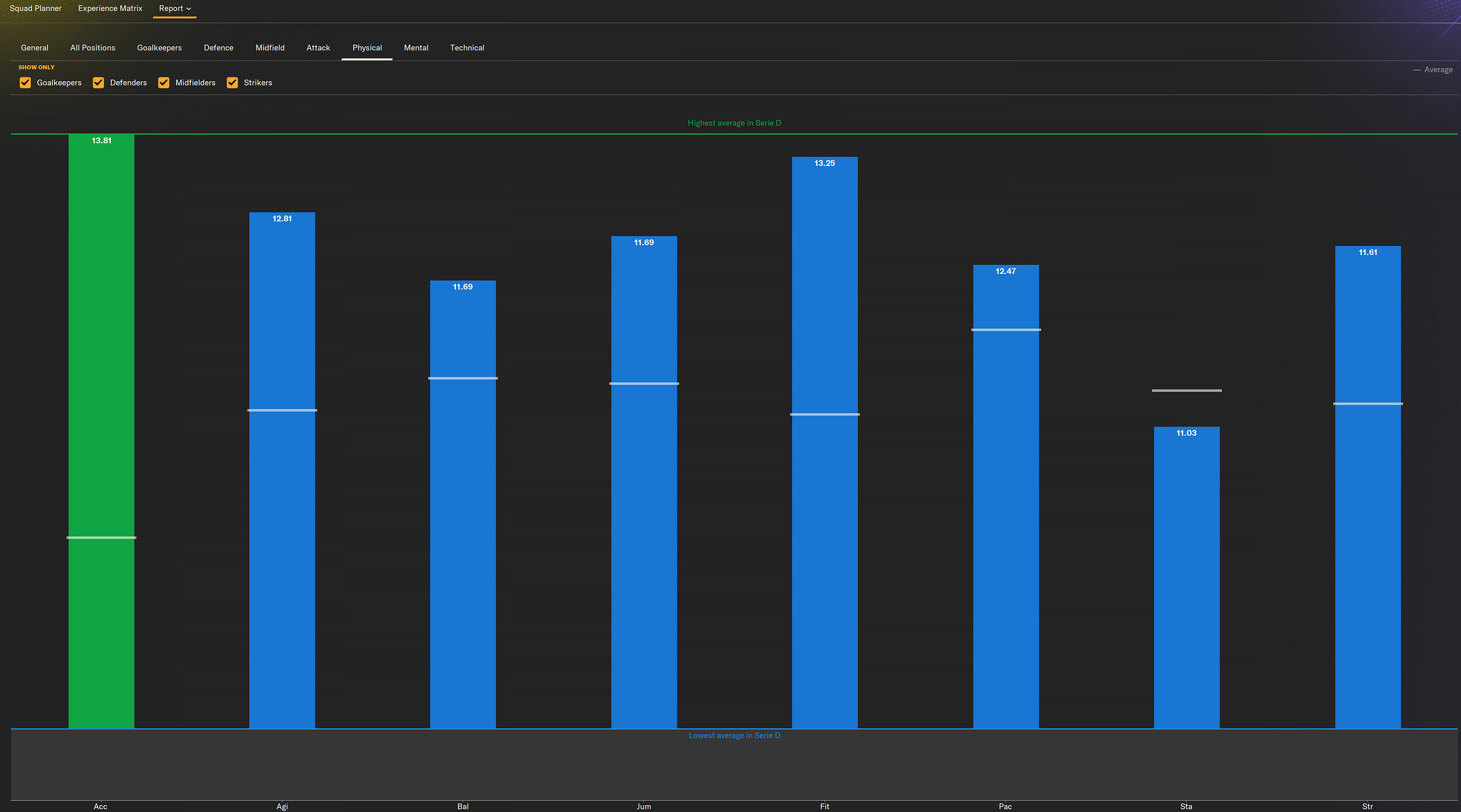Click the Physical tab in report view
This screenshot has height=812, width=1461.
366,47
